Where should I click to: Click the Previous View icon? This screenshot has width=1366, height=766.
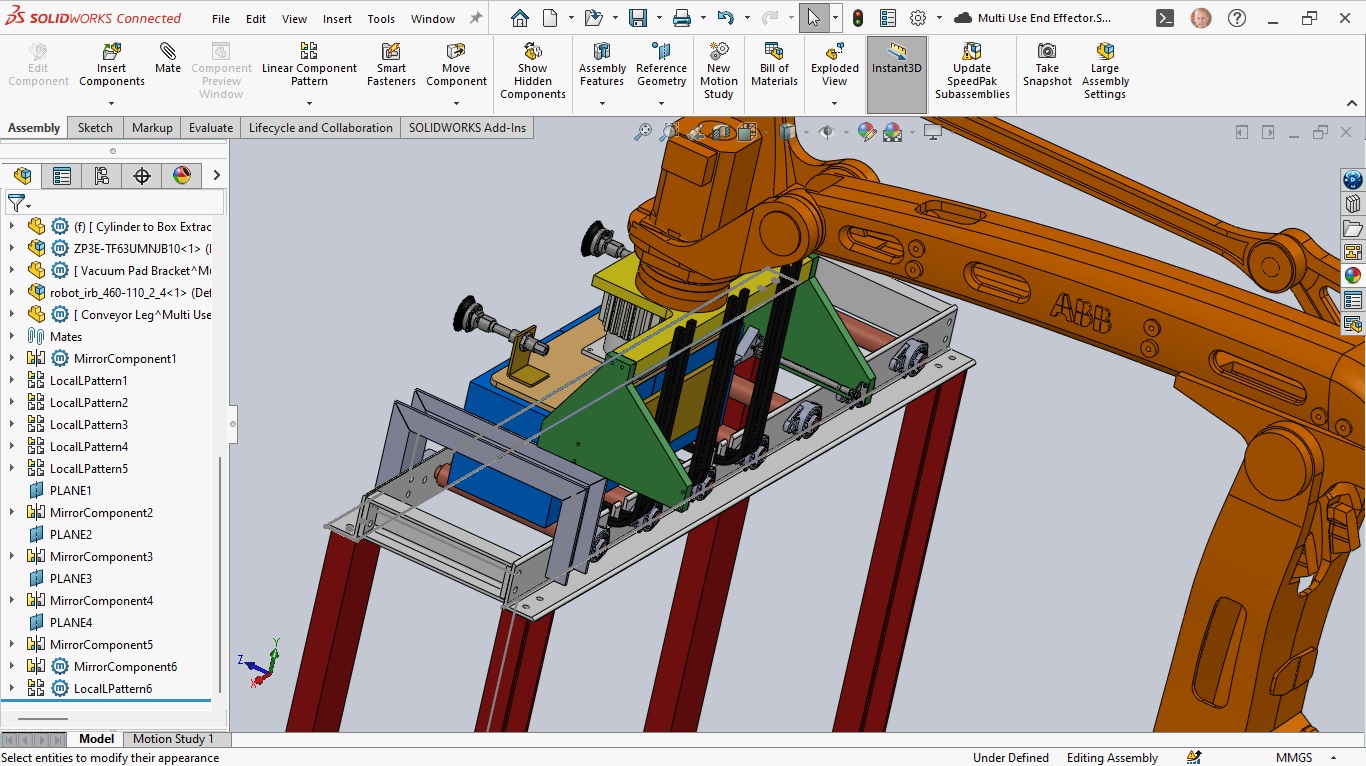[697, 131]
